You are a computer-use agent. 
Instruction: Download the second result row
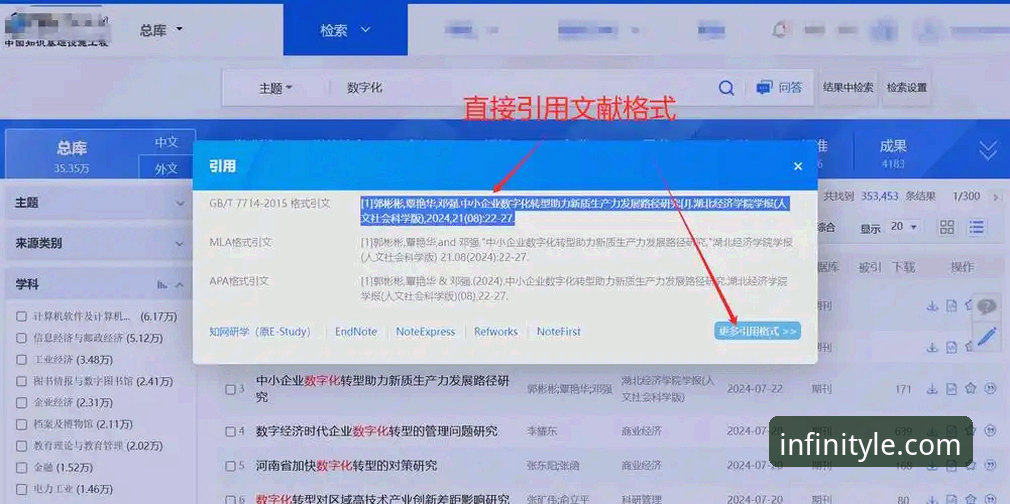tap(932, 347)
